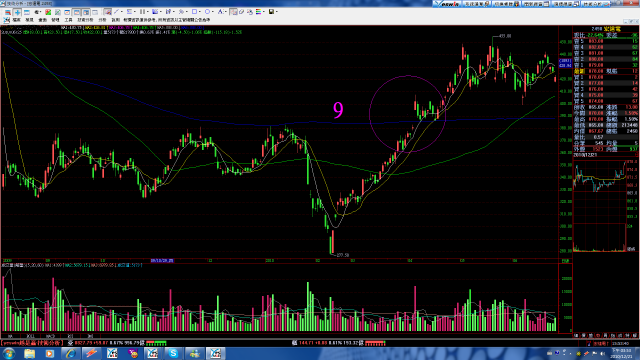This screenshot has width=640, height=360.
Task: Open the Windows Start menu
Action: point(9,353)
